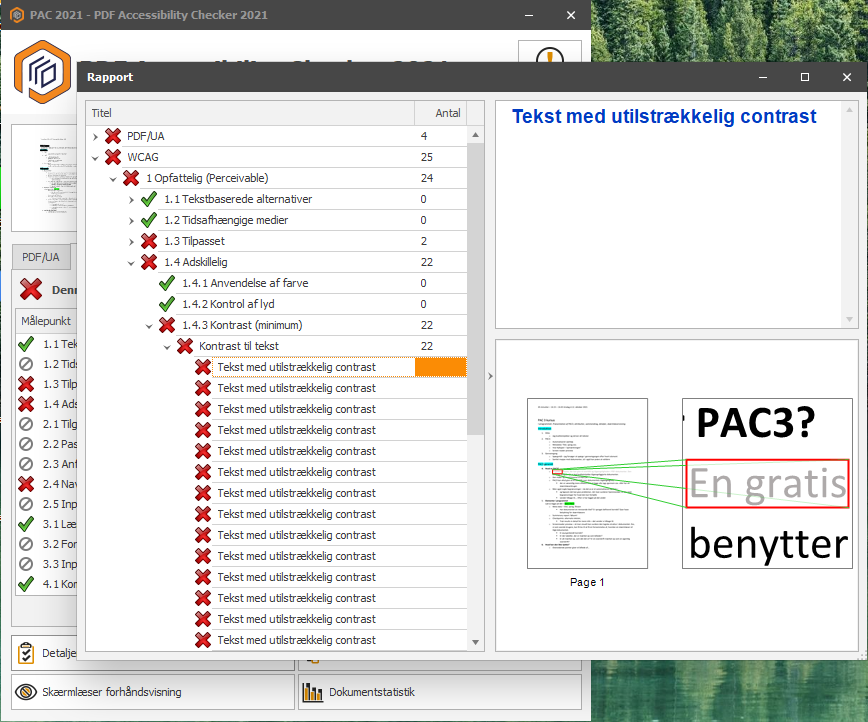This screenshot has height=722, width=868.
Task: Click tree scrollbar down arrow
Action: (476, 642)
